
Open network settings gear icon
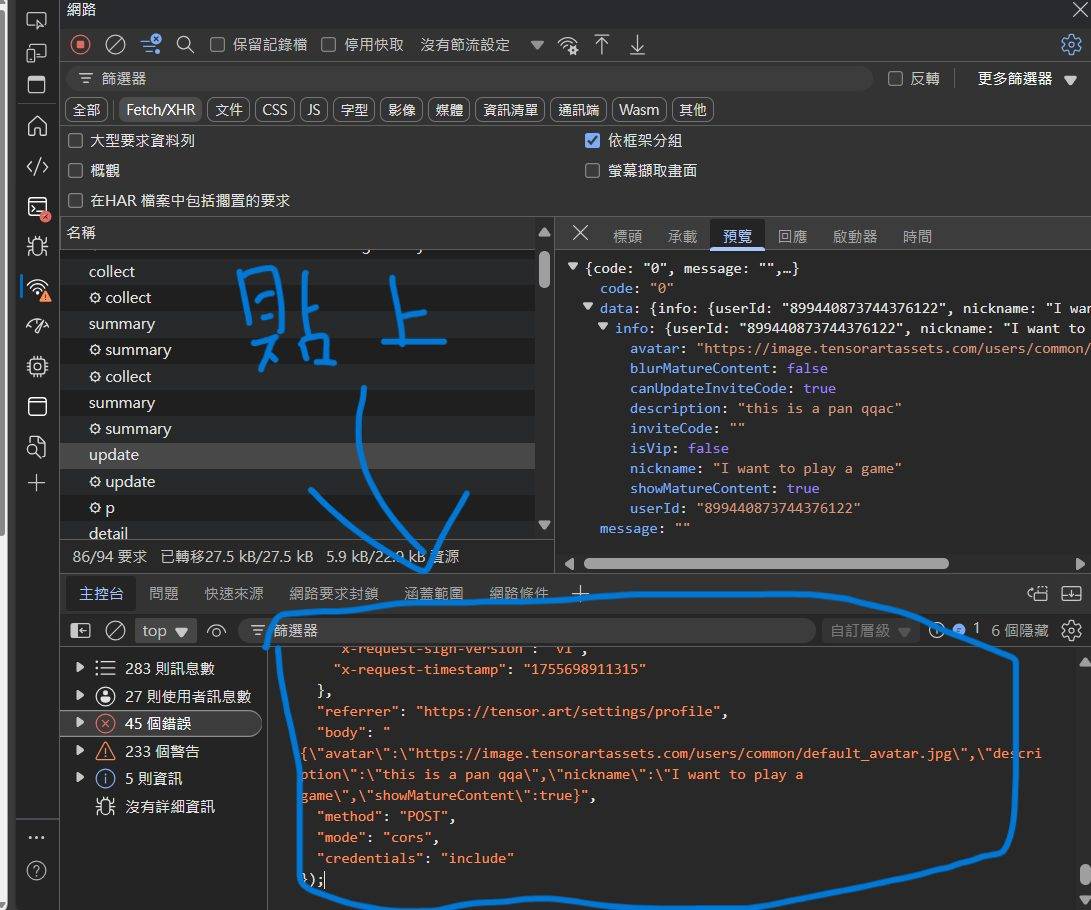(x=1070, y=44)
